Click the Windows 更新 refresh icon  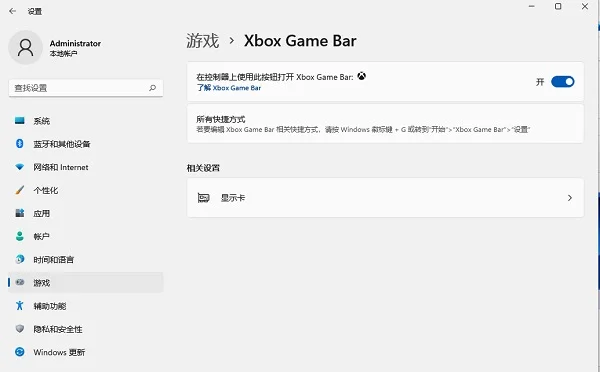tap(20, 352)
